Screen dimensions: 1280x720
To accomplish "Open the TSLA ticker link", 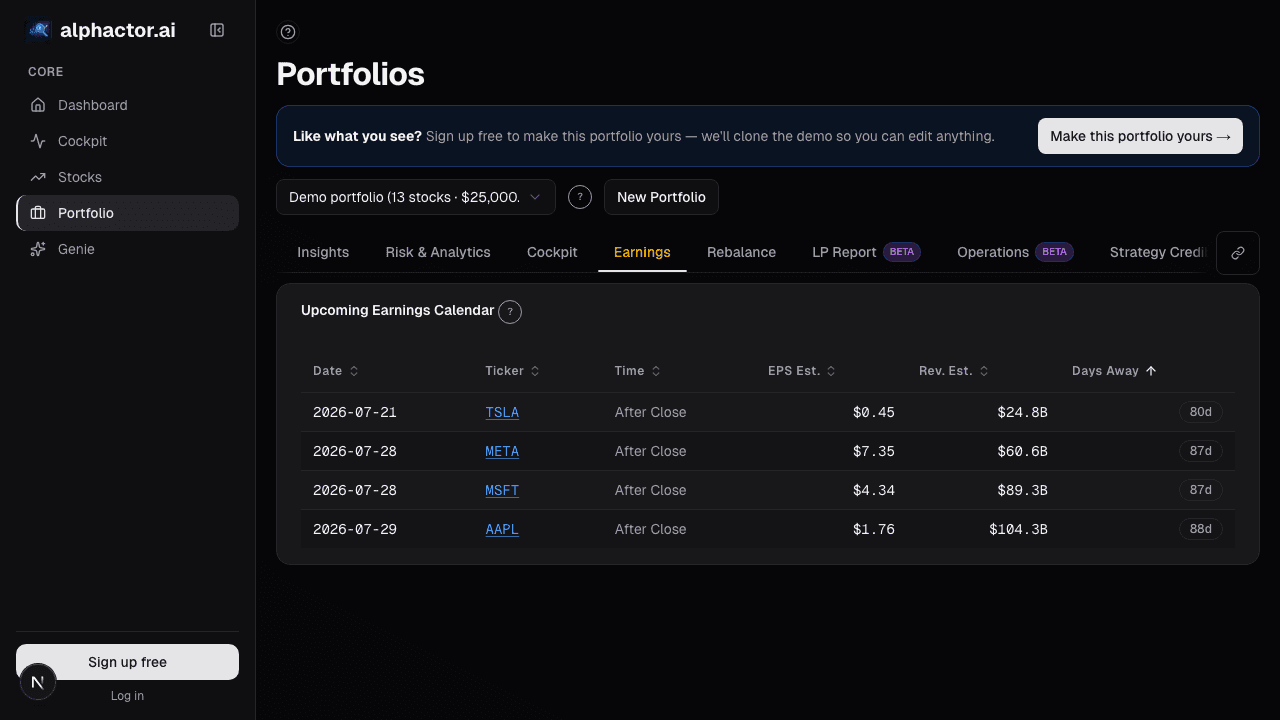I will pos(502,412).
